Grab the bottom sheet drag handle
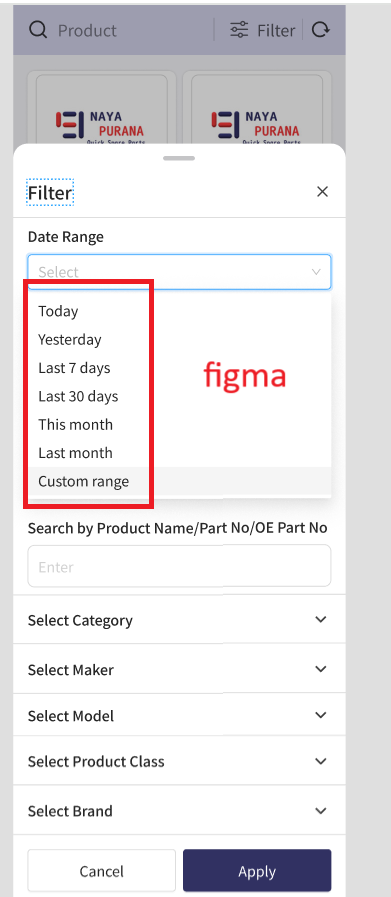391x897 pixels. click(x=179, y=158)
